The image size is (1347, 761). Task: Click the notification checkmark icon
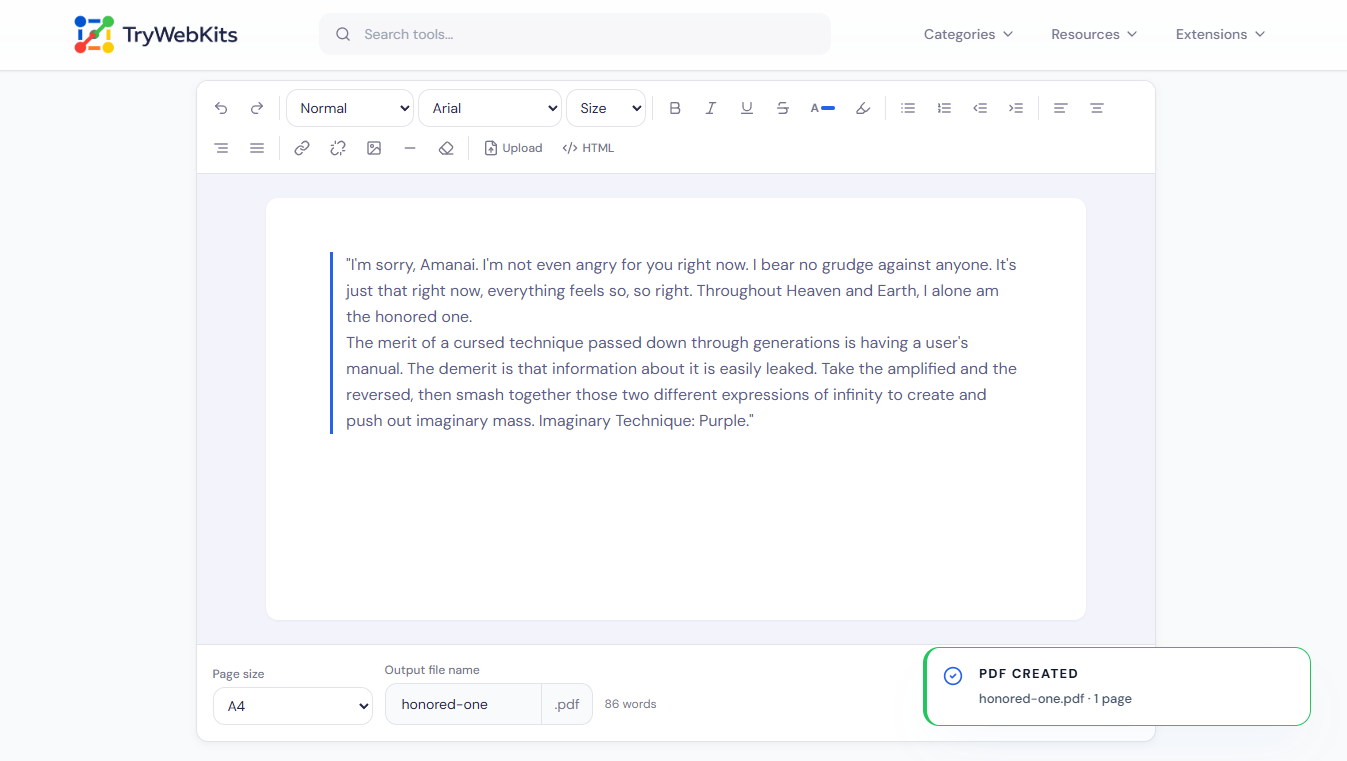click(x=953, y=676)
